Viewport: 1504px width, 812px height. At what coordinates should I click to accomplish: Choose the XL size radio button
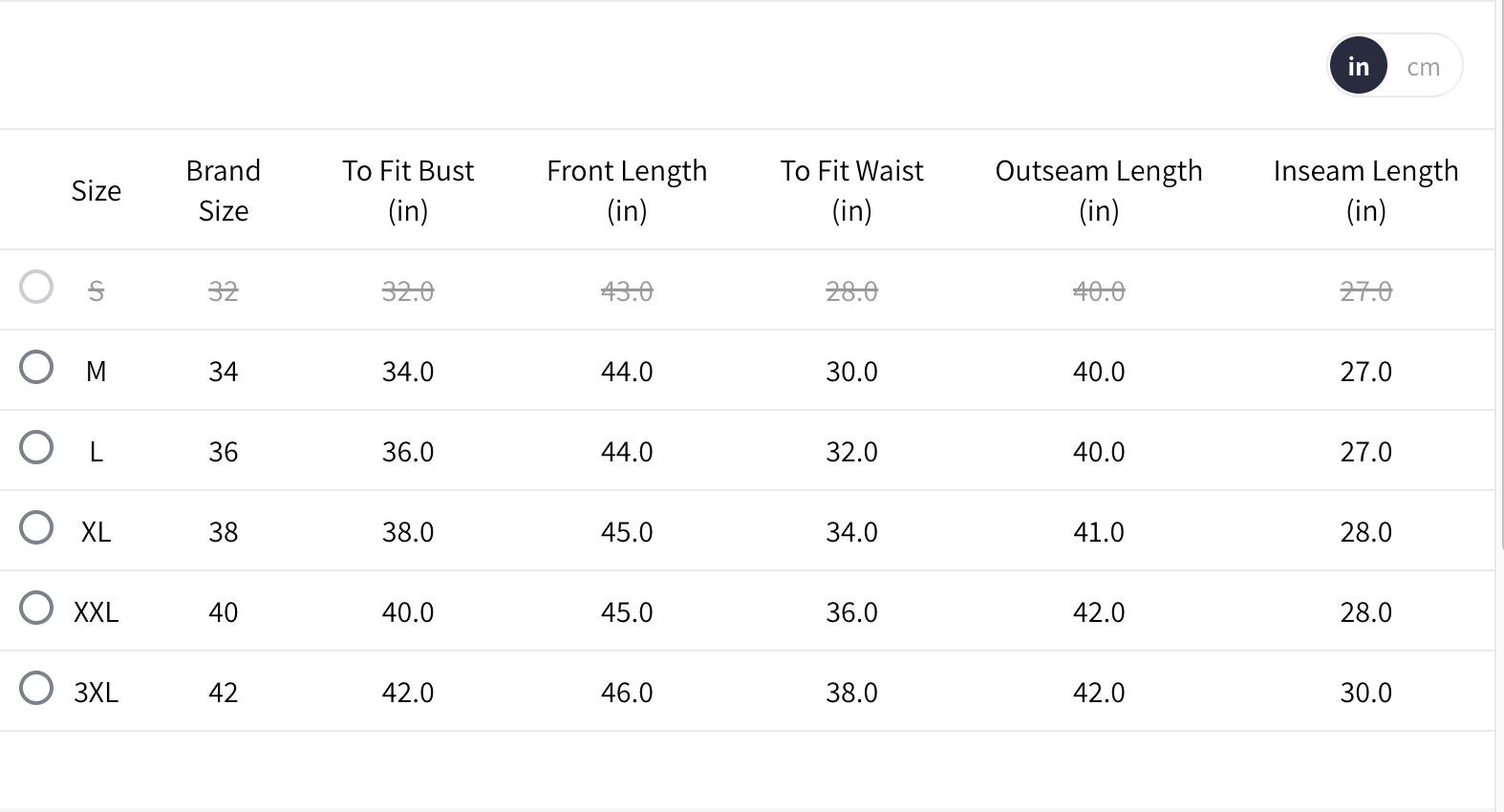click(36, 527)
